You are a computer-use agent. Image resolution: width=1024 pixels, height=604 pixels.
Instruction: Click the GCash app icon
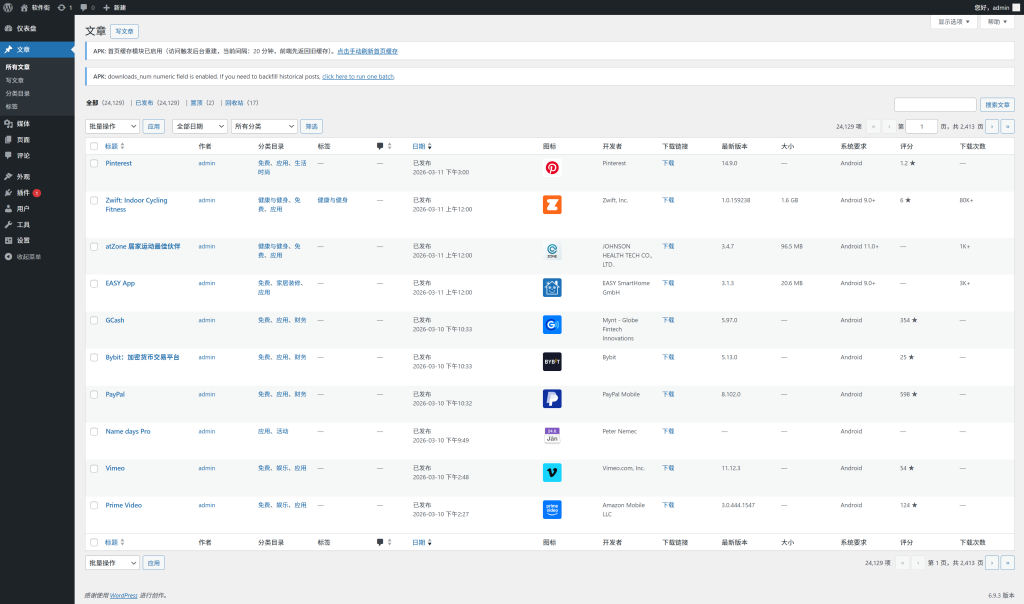(x=552, y=325)
